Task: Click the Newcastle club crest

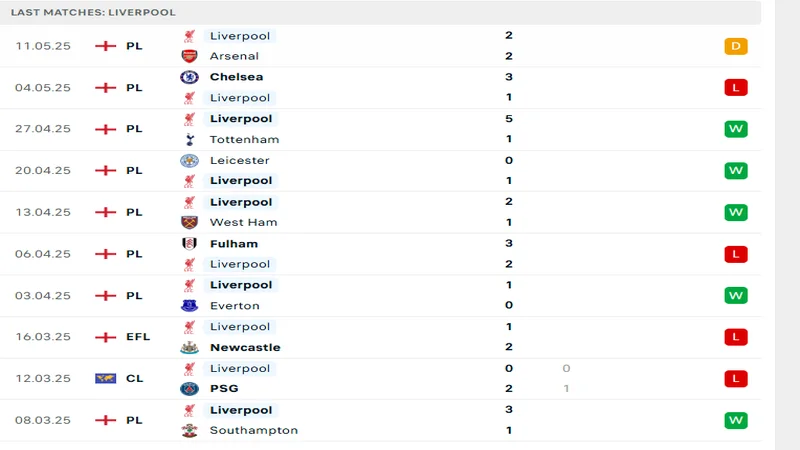Action: 189,347
